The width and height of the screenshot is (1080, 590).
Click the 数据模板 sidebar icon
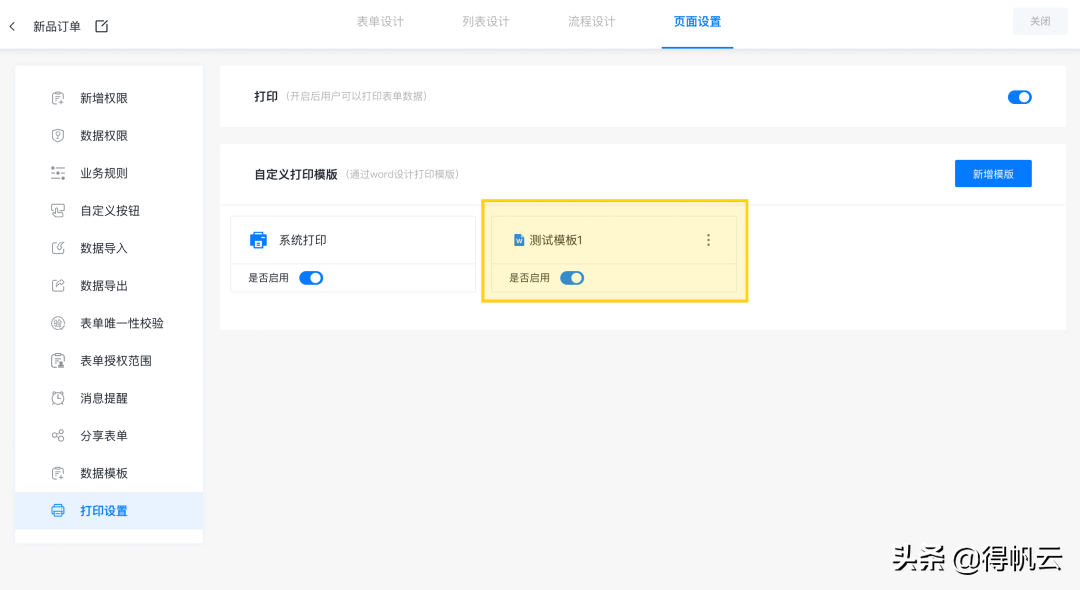click(x=58, y=473)
